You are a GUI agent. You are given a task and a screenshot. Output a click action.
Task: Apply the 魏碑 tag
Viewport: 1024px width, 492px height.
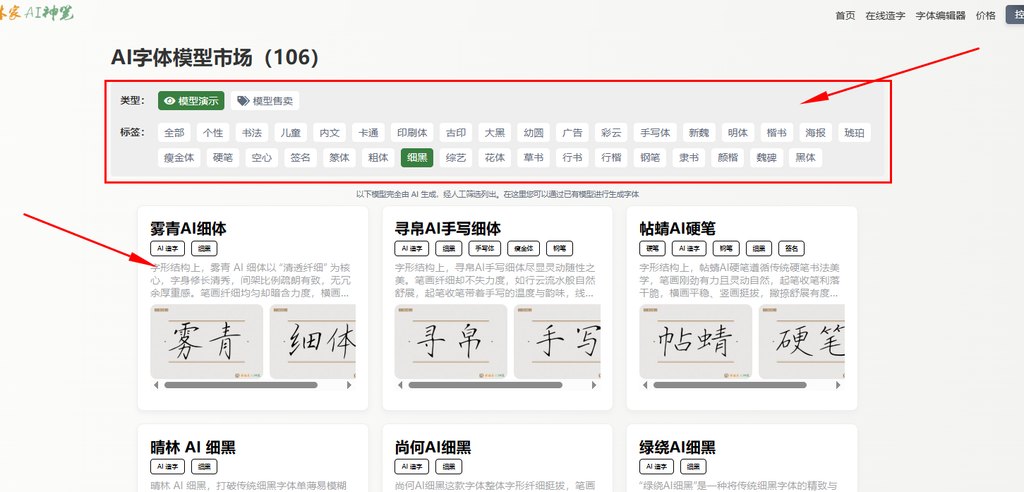tap(767, 157)
